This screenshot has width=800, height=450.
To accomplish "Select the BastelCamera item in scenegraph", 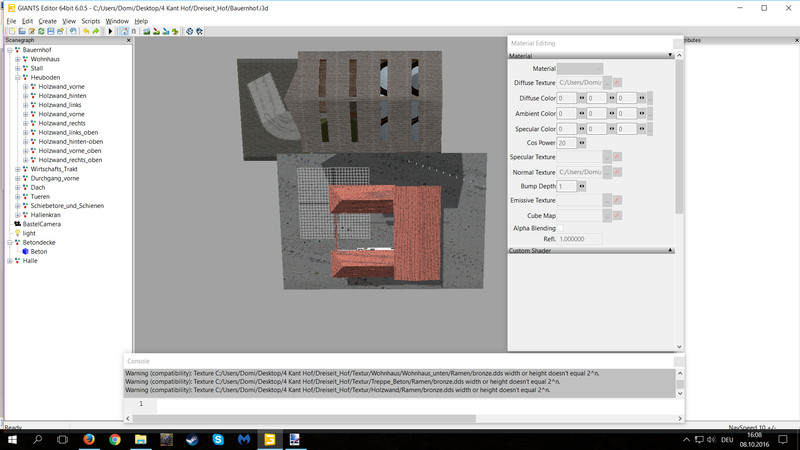I will [40, 224].
